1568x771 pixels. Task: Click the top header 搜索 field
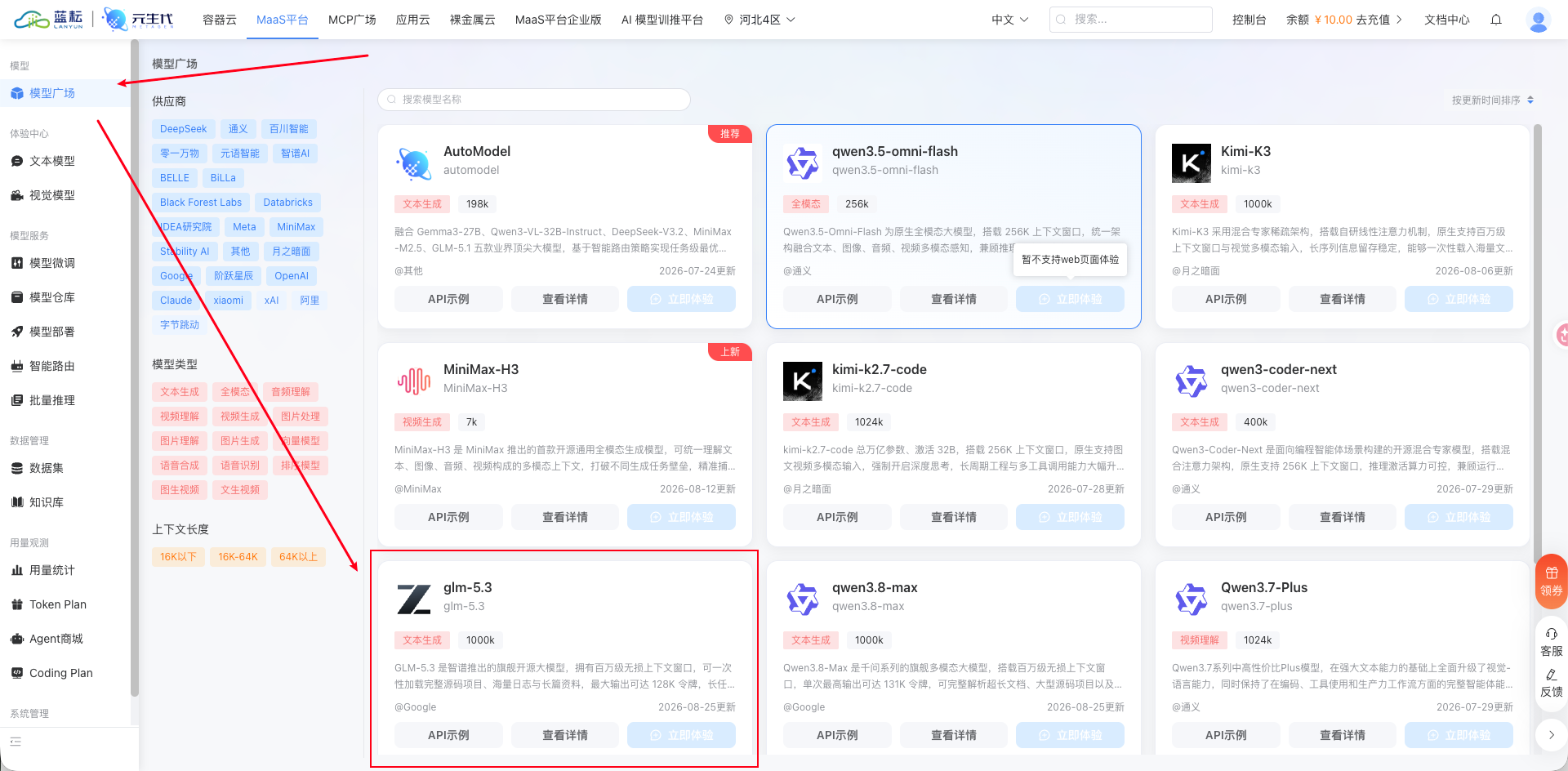(x=1131, y=20)
